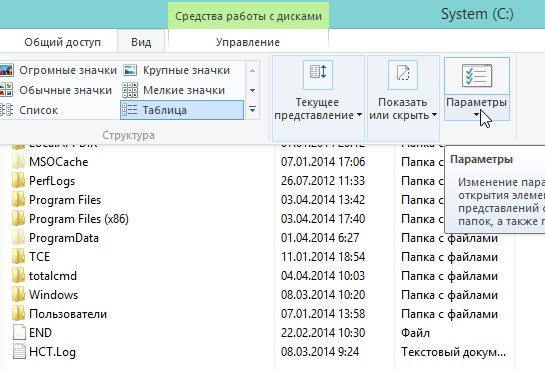Open Показать или скрыть dropdown arrow
This screenshot has width=545, height=370.
434,115
